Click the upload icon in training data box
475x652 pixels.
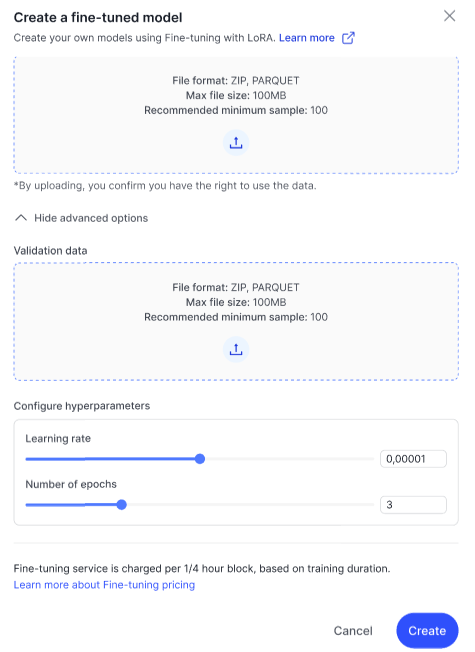[236, 143]
